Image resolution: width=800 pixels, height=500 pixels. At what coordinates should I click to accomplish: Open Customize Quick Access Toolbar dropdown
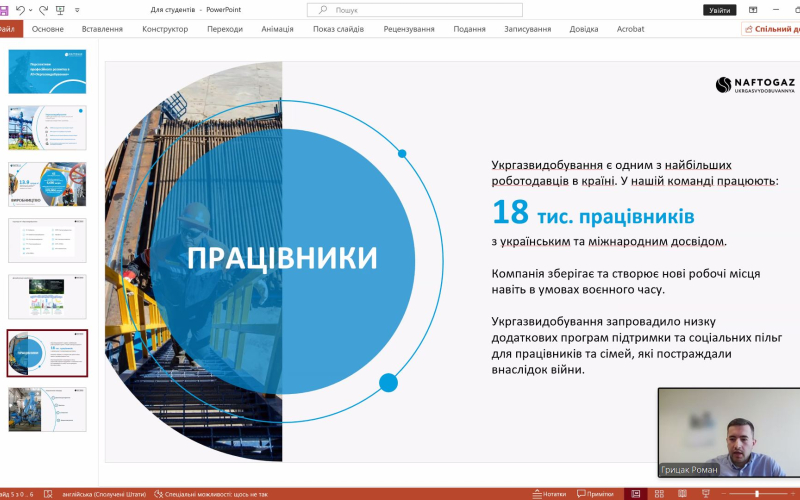77,10
